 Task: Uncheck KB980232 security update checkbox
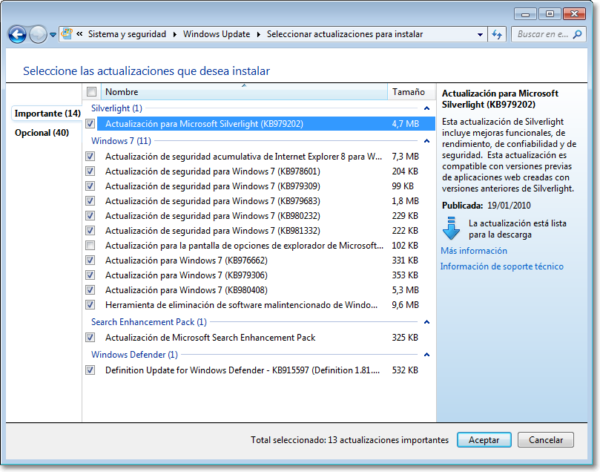(90, 216)
